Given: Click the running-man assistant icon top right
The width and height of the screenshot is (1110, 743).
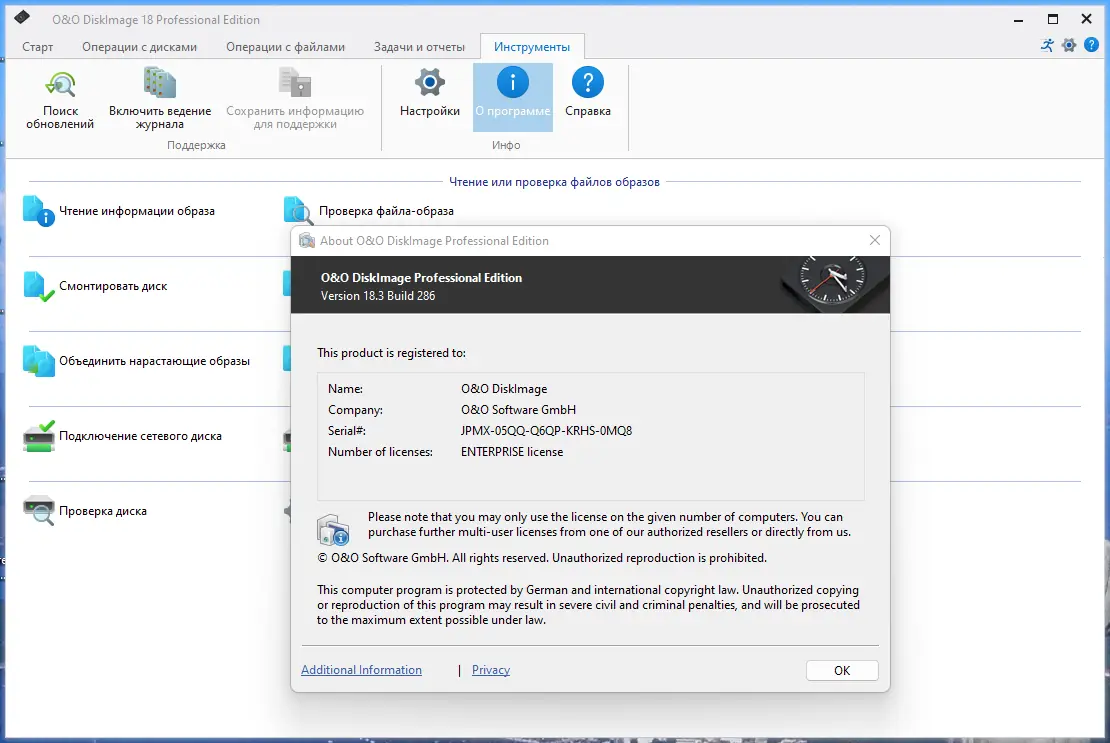Looking at the screenshot, I should pyautogui.click(x=1047, y=45).
